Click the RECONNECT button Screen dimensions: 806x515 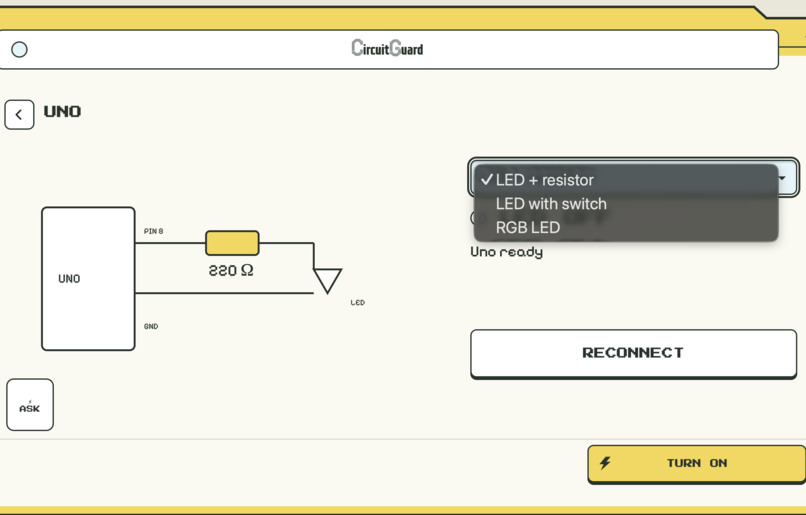633,354
